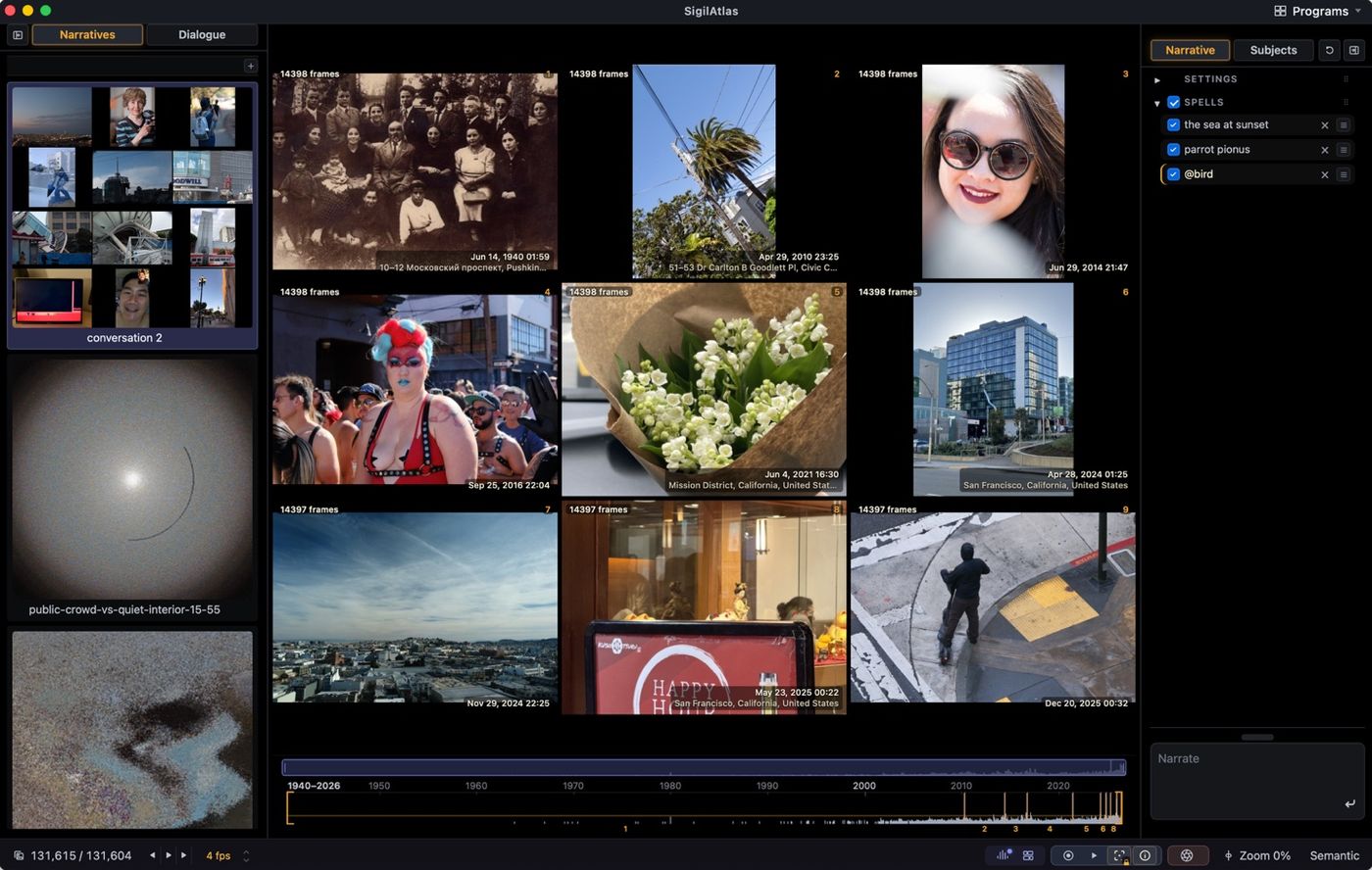Click timeline marker 1 near 1980
This screenshot has height=870, width=1372.
(x=625, y=829)
